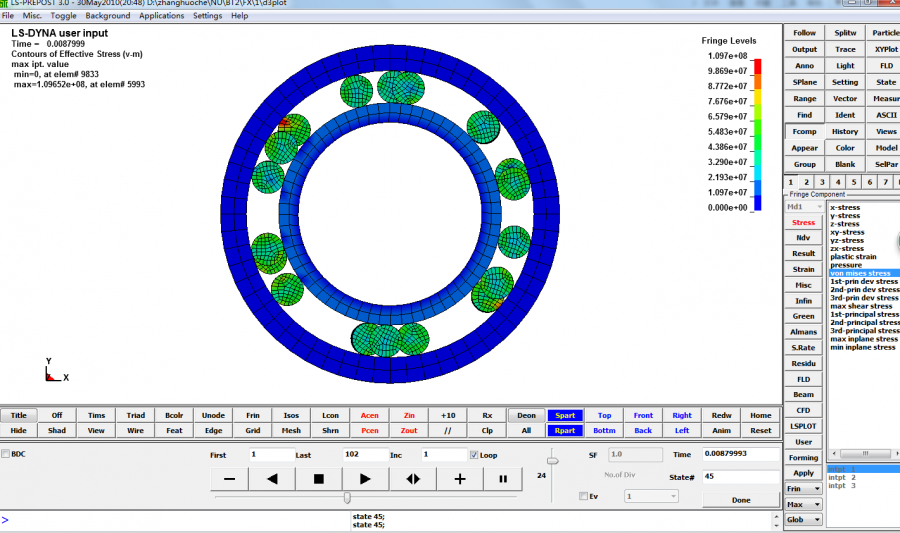Click the animation progress slider
Screen dimensions: 900x533
click(347, 497)
